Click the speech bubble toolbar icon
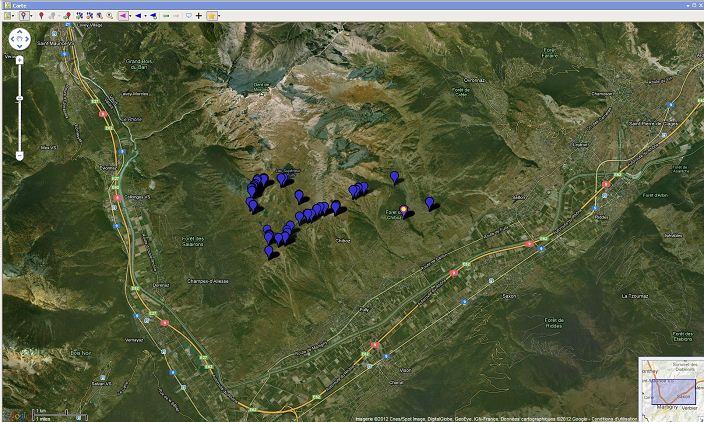Image resolution: width=704 pixels, height=422 pixels. 188,16
